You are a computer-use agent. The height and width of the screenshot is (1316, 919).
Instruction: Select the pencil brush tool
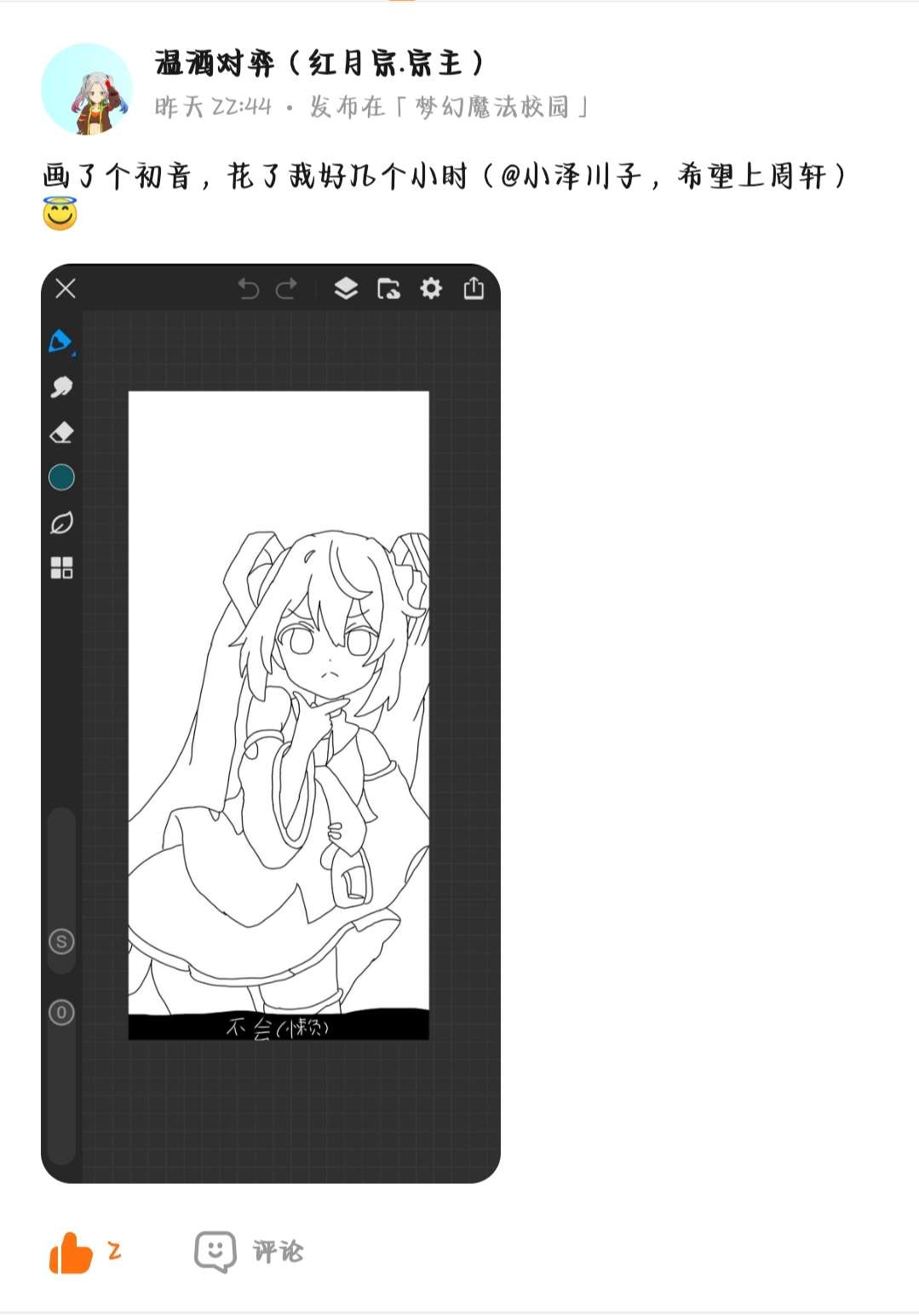pyautogui.click(x=61, y=342)
